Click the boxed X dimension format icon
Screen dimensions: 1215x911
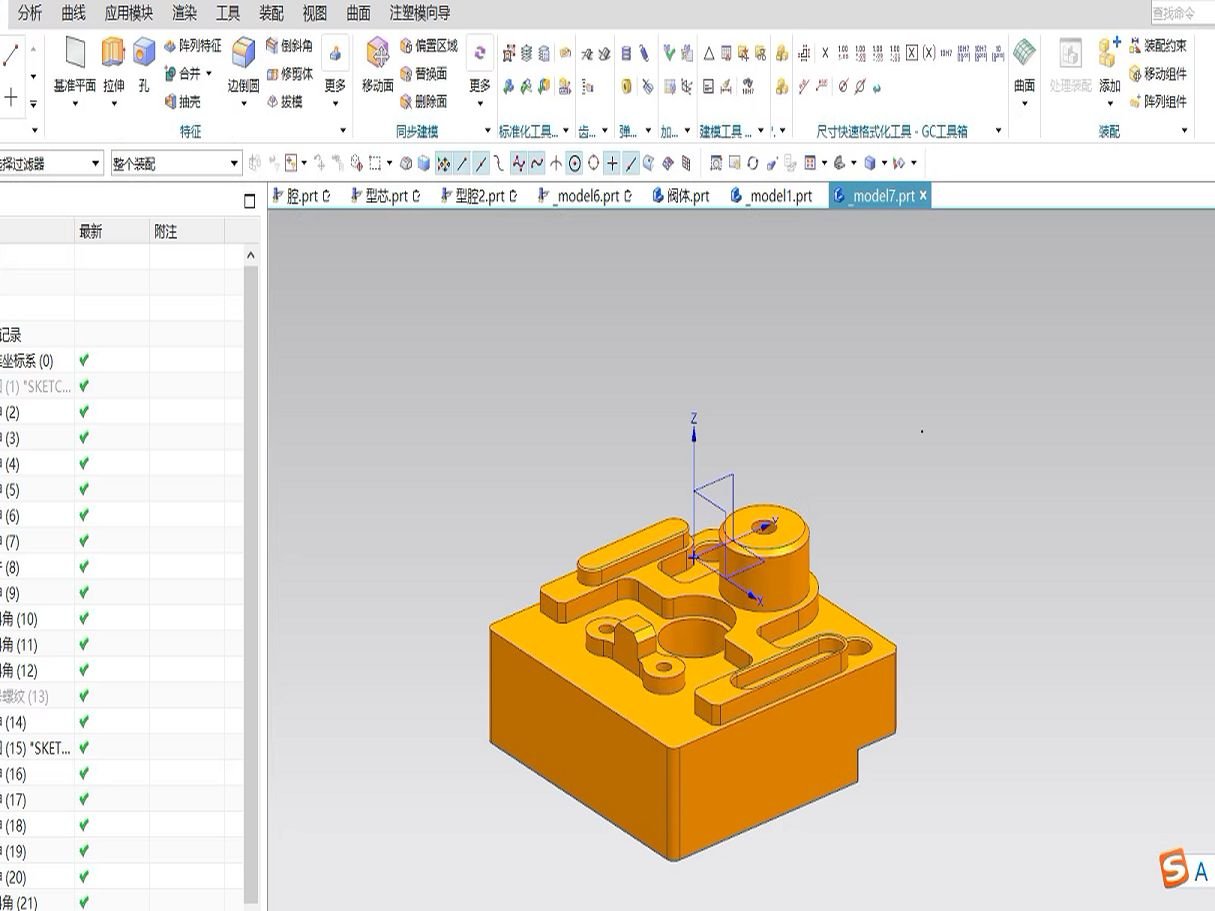(x=911, y=53)
